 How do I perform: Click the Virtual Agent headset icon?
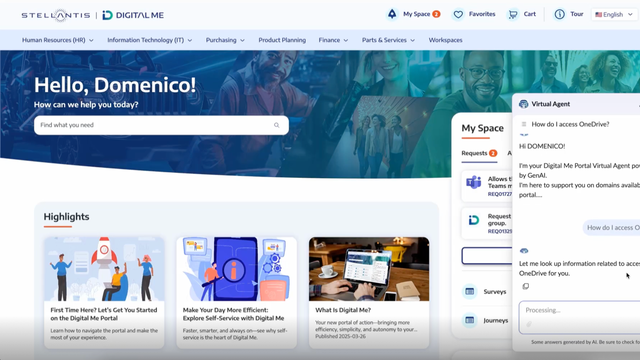[x=523, y=104]
